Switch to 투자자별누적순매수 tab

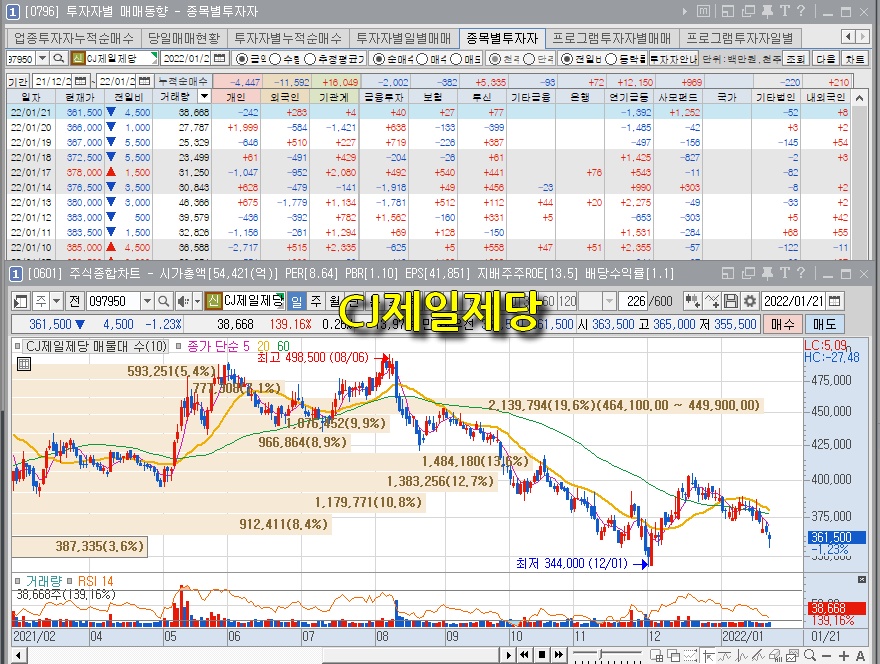[x=287, y=38]
